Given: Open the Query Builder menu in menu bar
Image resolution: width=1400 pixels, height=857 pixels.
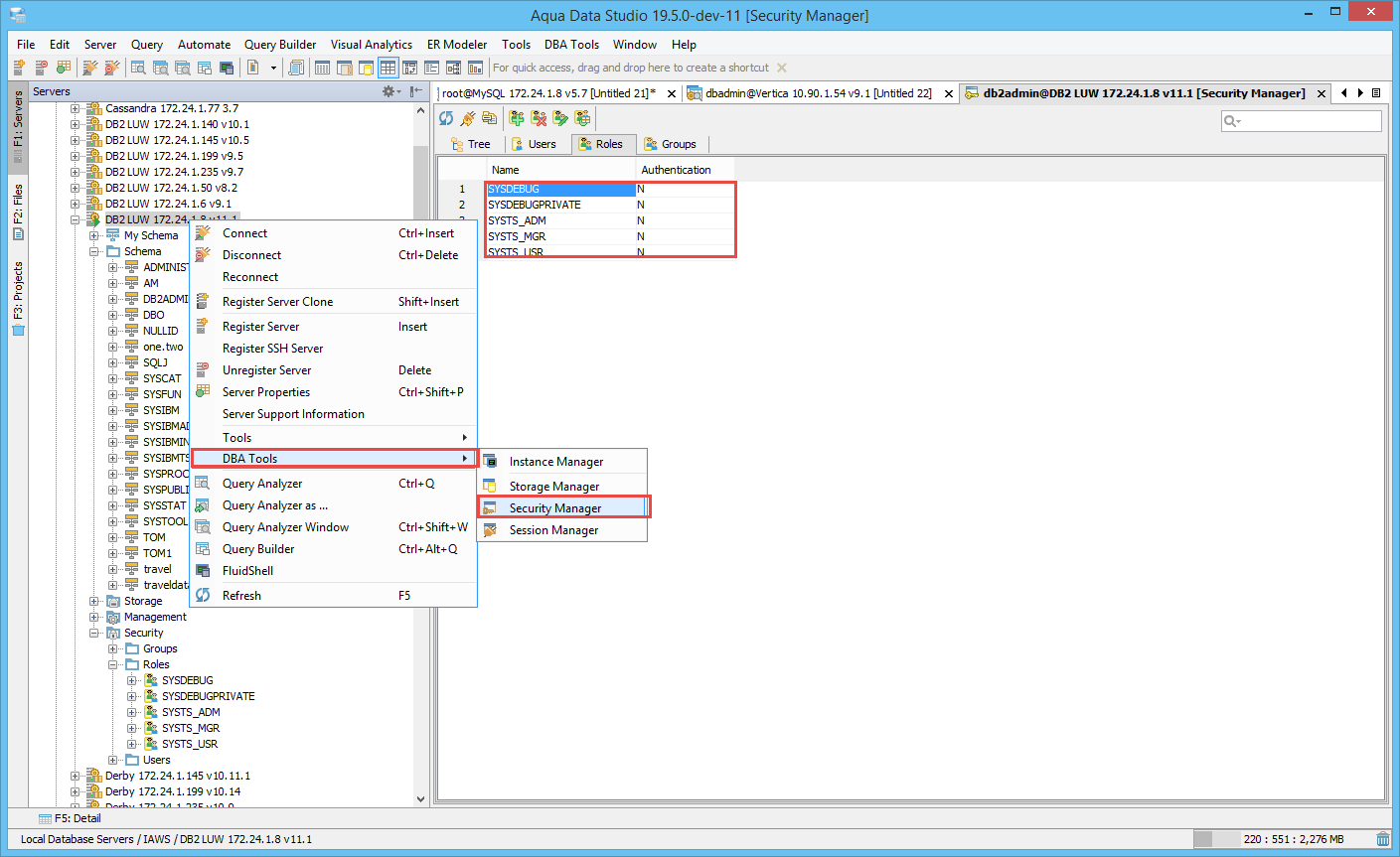Looking at the screenshot, I should pos(280,45).
